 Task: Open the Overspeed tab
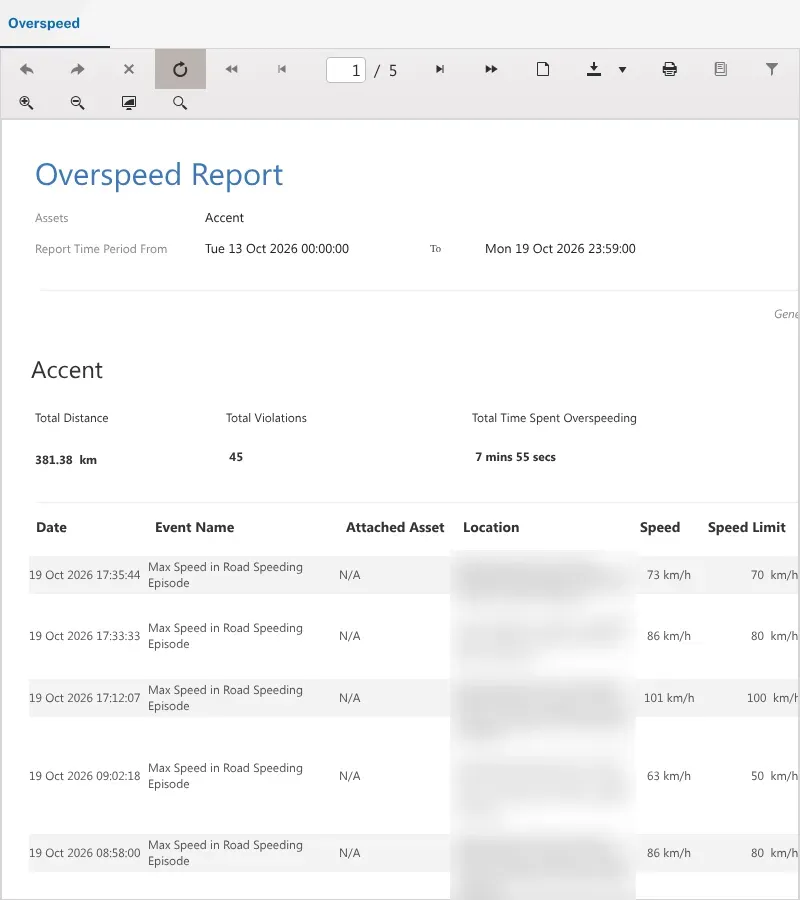pyautogui.click(x=44, y=23)
